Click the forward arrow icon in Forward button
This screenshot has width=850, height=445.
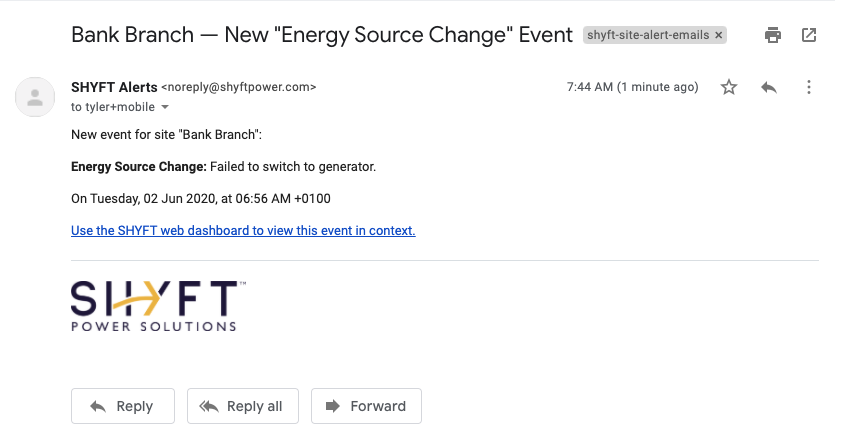[333, 406]
